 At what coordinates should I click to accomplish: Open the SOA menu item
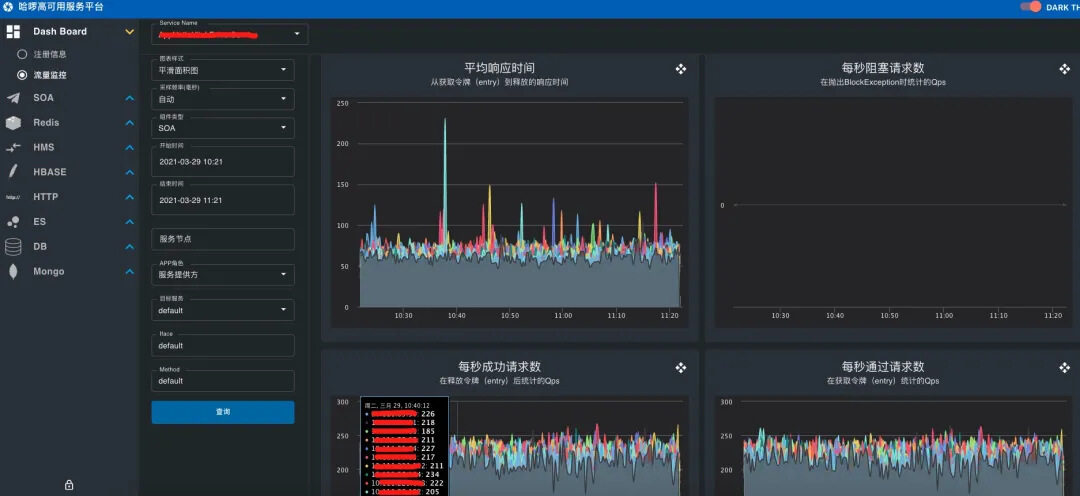pos(69,98)
